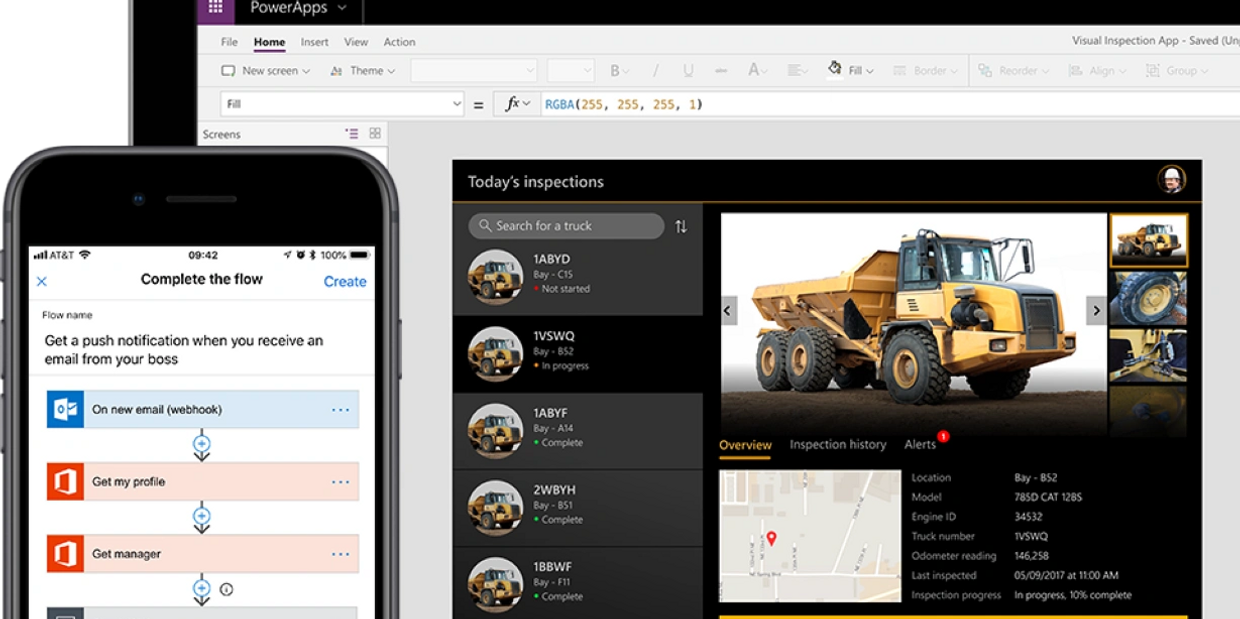Image resolution: width=1240 pixels, height=619 pixels.
Task: Open options dots for Get my profile step
Action: click(x=341, y=482)
